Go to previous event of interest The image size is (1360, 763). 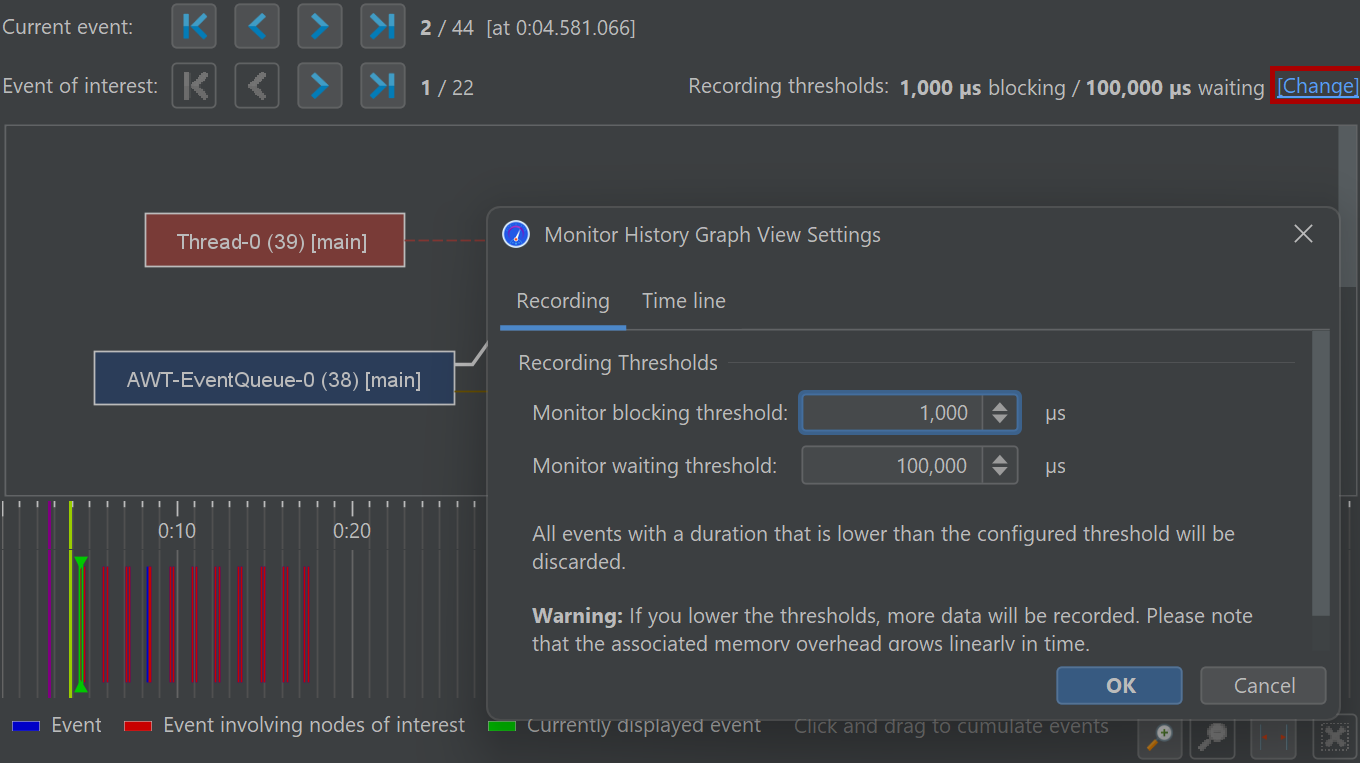(257, 86)
